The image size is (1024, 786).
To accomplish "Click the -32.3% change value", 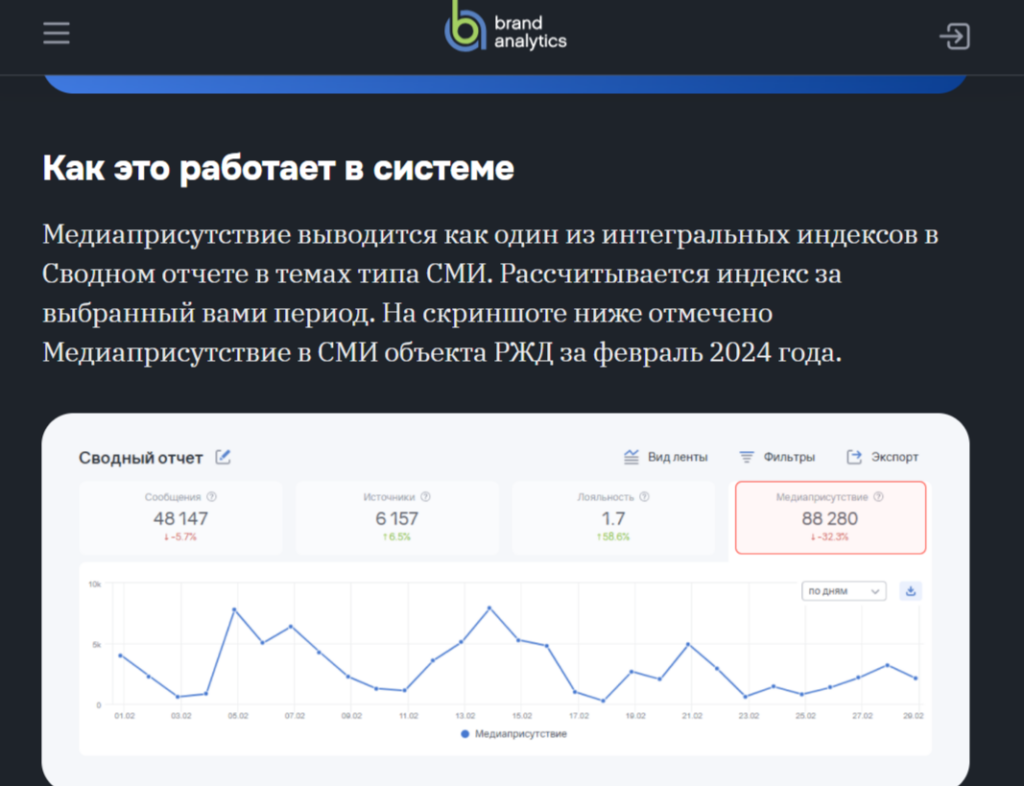I will (x=829, y=537).
